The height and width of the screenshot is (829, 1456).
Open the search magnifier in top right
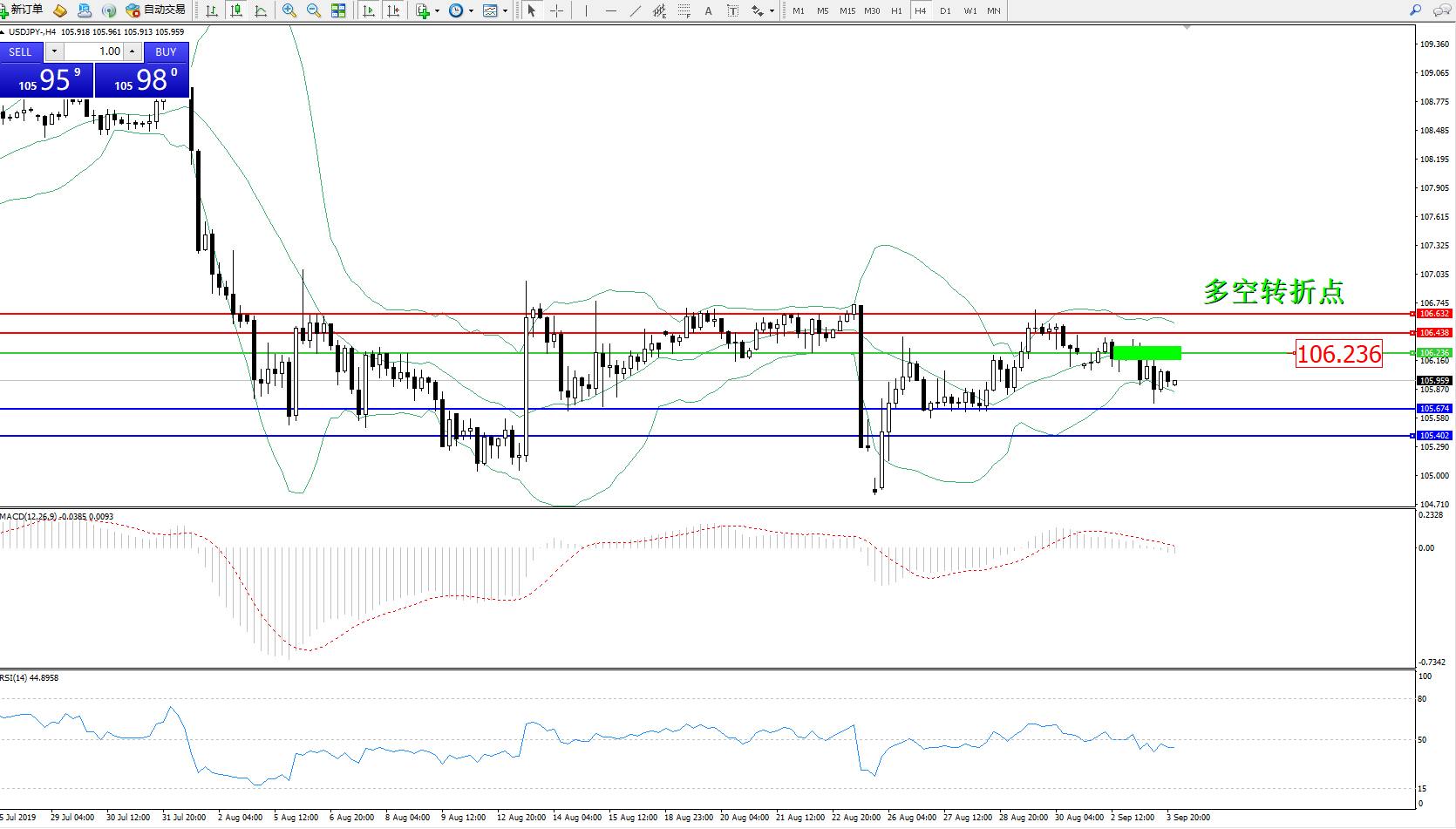click(x=1415, y=10)
